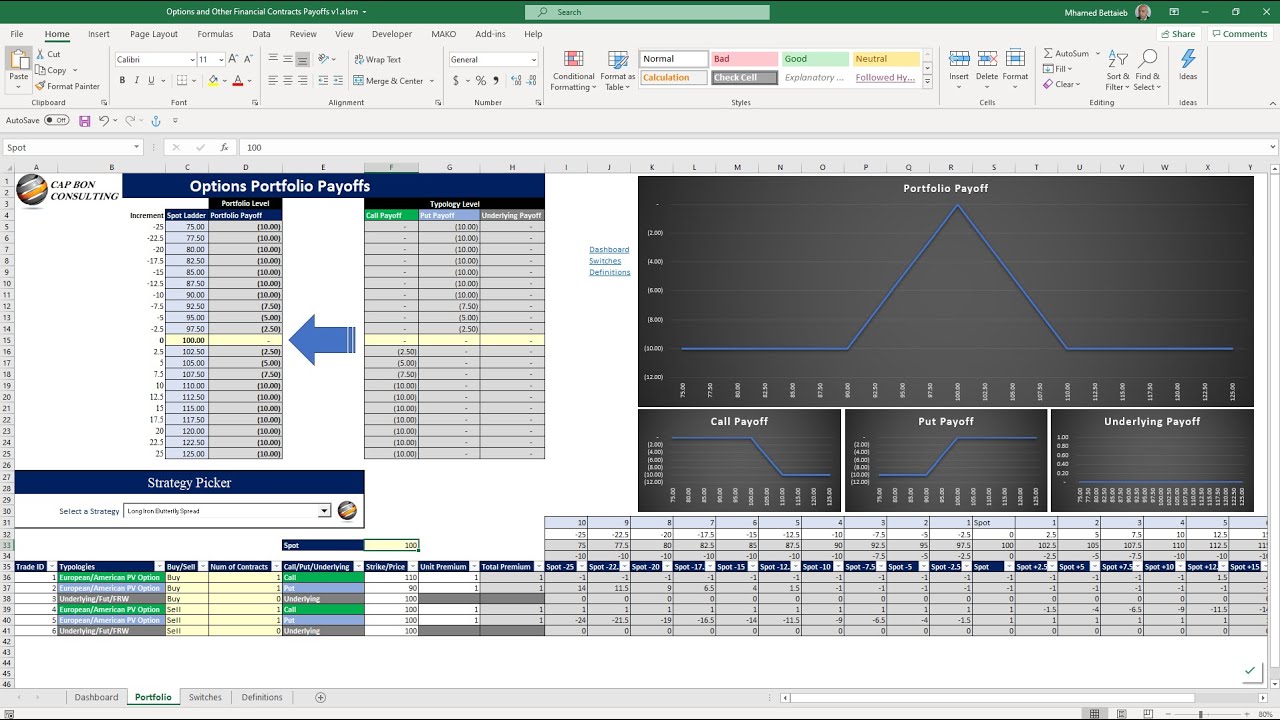
Task: Increase the cell indent
Action: click(x=338, y=81)
